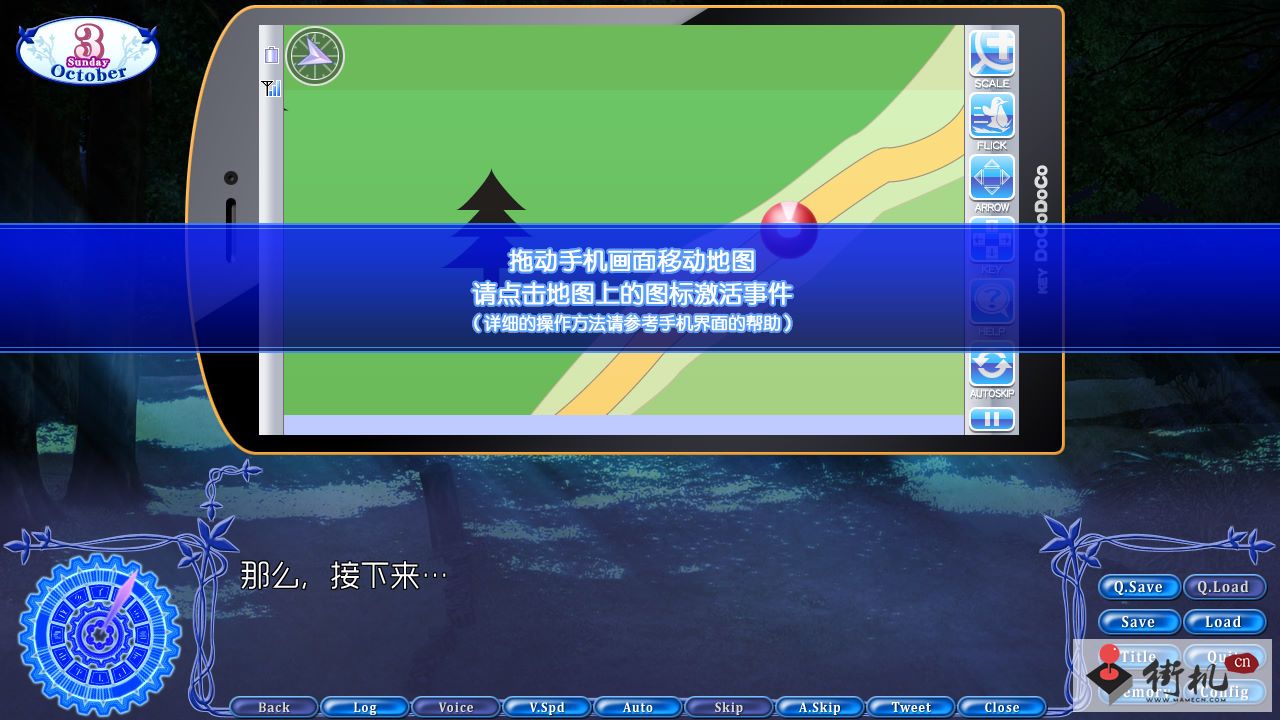Toggle Skip mode
The width and height of the screenshot is (1280, 720).
729,707
